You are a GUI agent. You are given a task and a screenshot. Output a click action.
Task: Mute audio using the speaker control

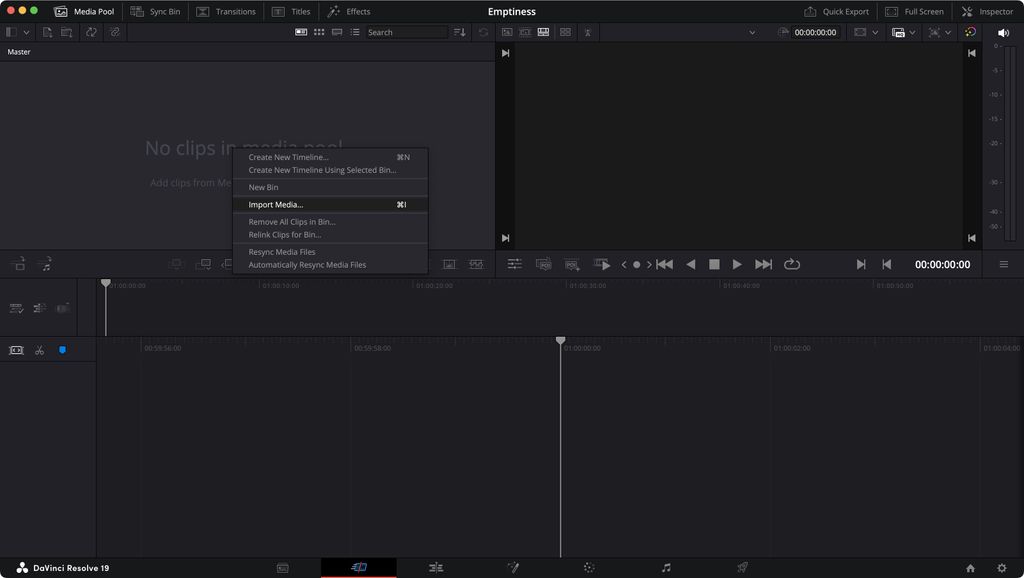coord(1005,31)
